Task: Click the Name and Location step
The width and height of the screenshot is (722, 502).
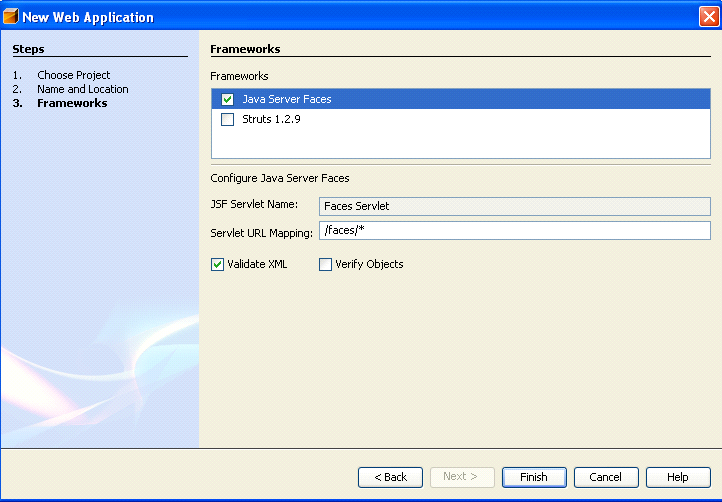Action: pyautogui.click(x=83, y=89)
